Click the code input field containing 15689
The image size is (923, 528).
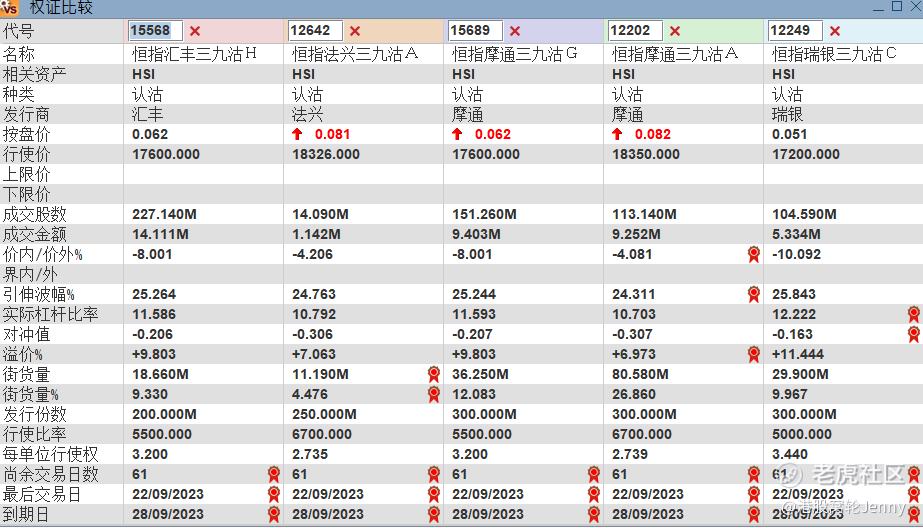click(x=476, y=31)
